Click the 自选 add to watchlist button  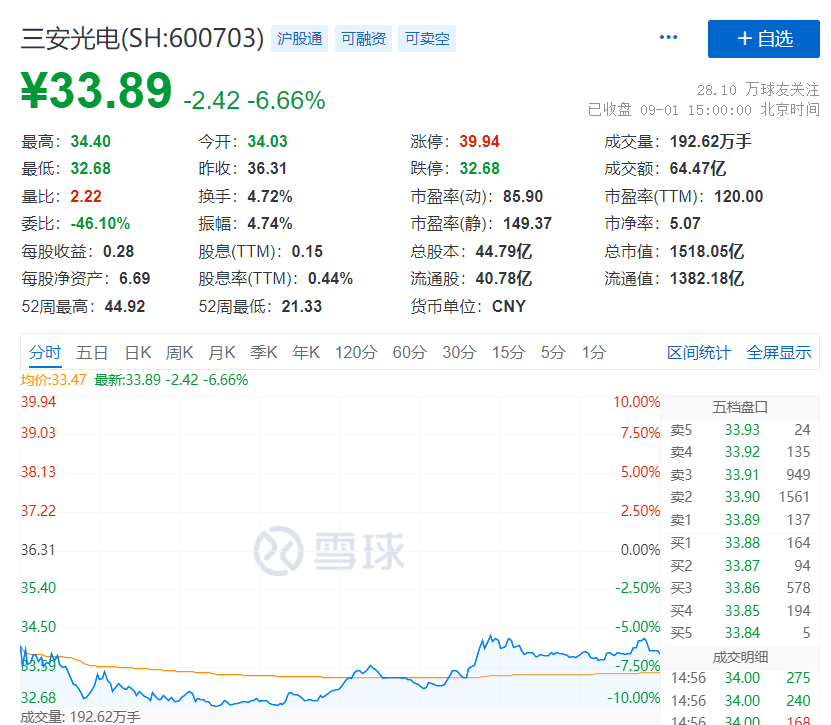pos(764,39)
